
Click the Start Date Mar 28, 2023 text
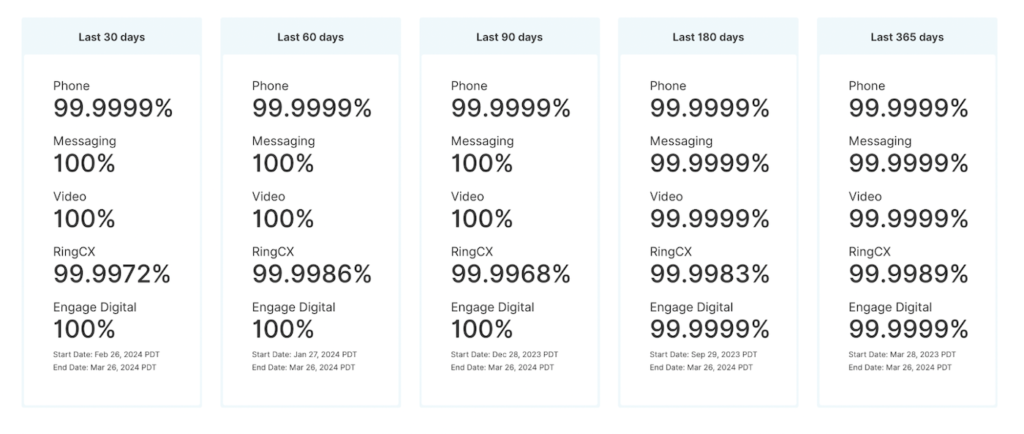(902, 354)
